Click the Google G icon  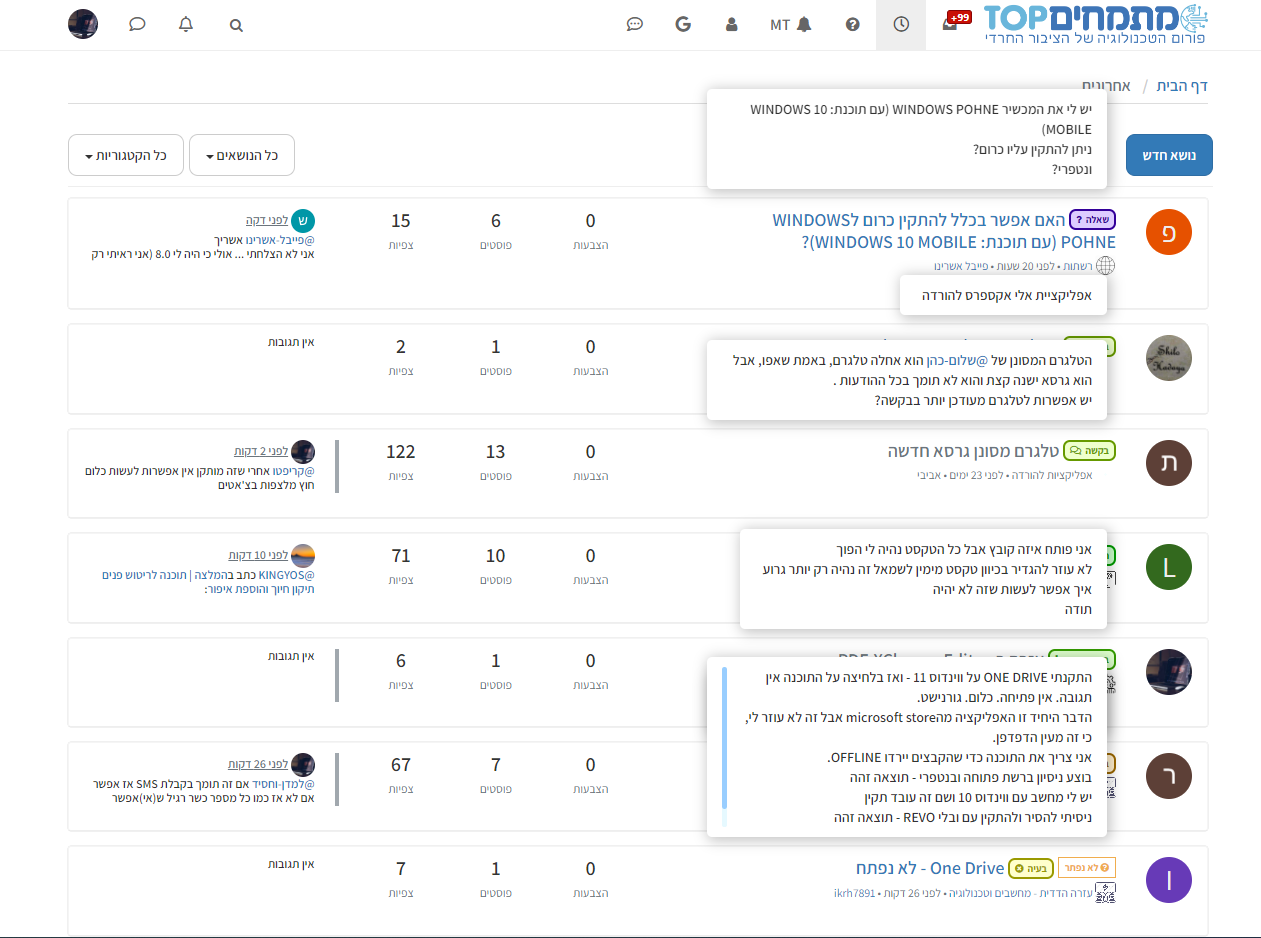coord(684,25)
